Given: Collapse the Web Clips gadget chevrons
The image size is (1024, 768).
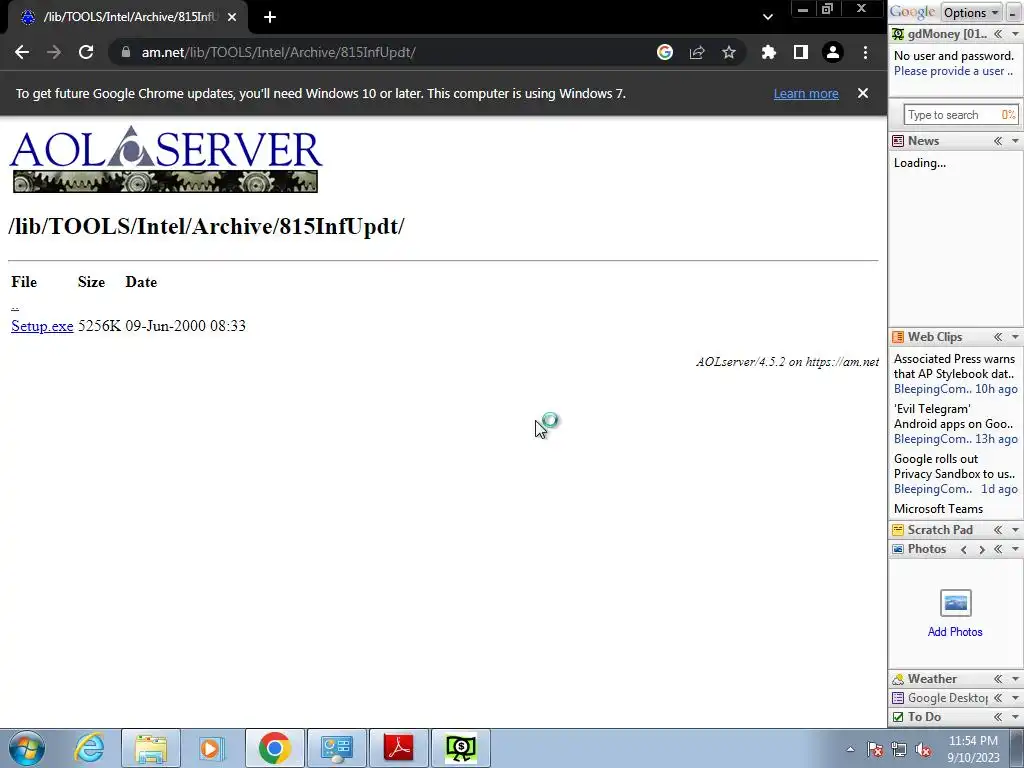Looking at the screenshot, I should (998, 337).
